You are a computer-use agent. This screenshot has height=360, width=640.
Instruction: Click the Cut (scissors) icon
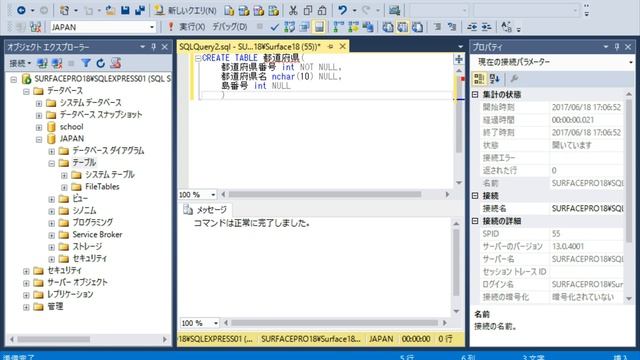[x=293, y=10]
